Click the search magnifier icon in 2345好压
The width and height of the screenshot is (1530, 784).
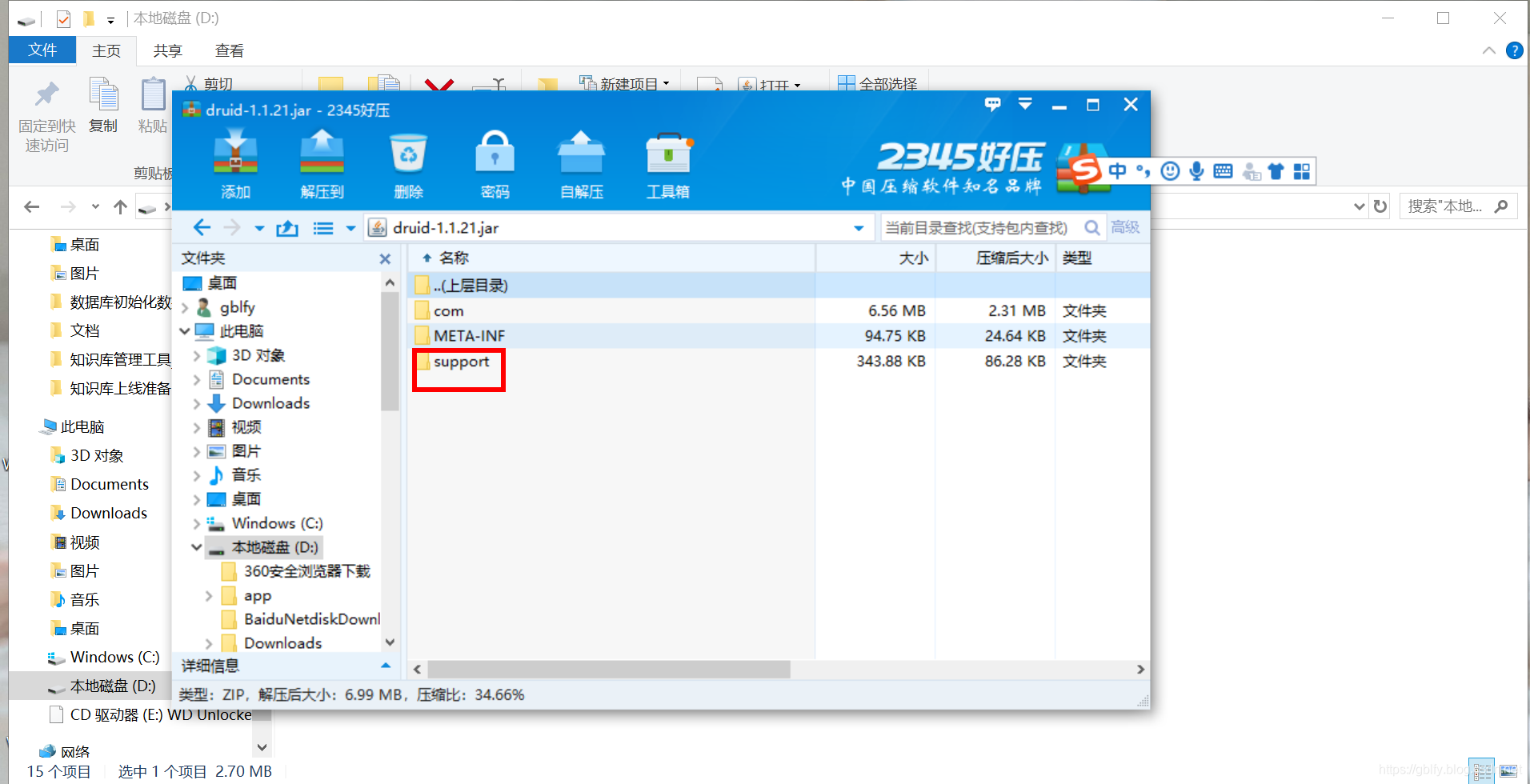coord(1092,228)
